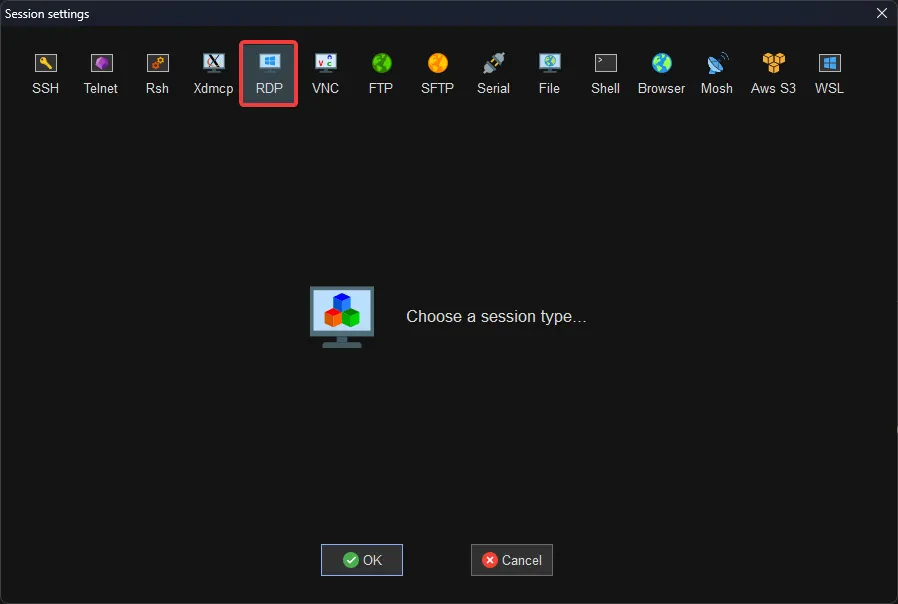Open the Shell session type
Viewport: 898px width, 604px height.
coord(605,74)
